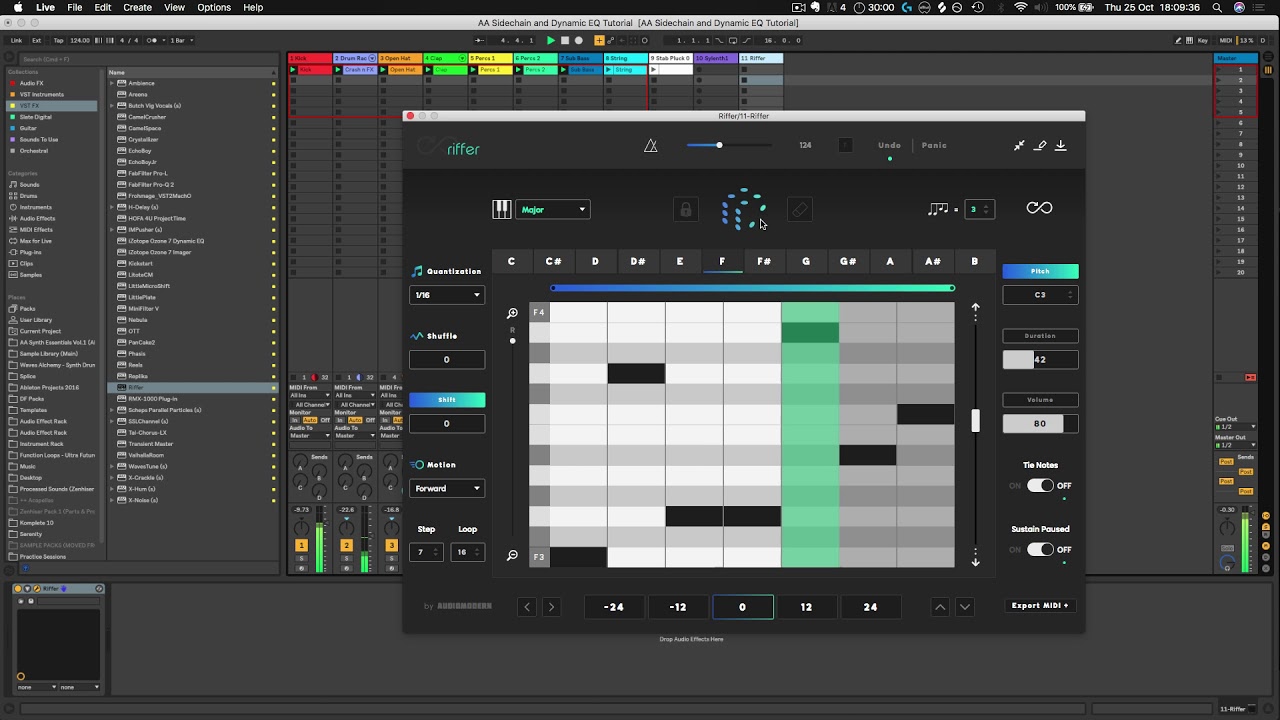Click the next pattern right chevron button
This screenshot has height=720, width=1280.
(550, 607)
